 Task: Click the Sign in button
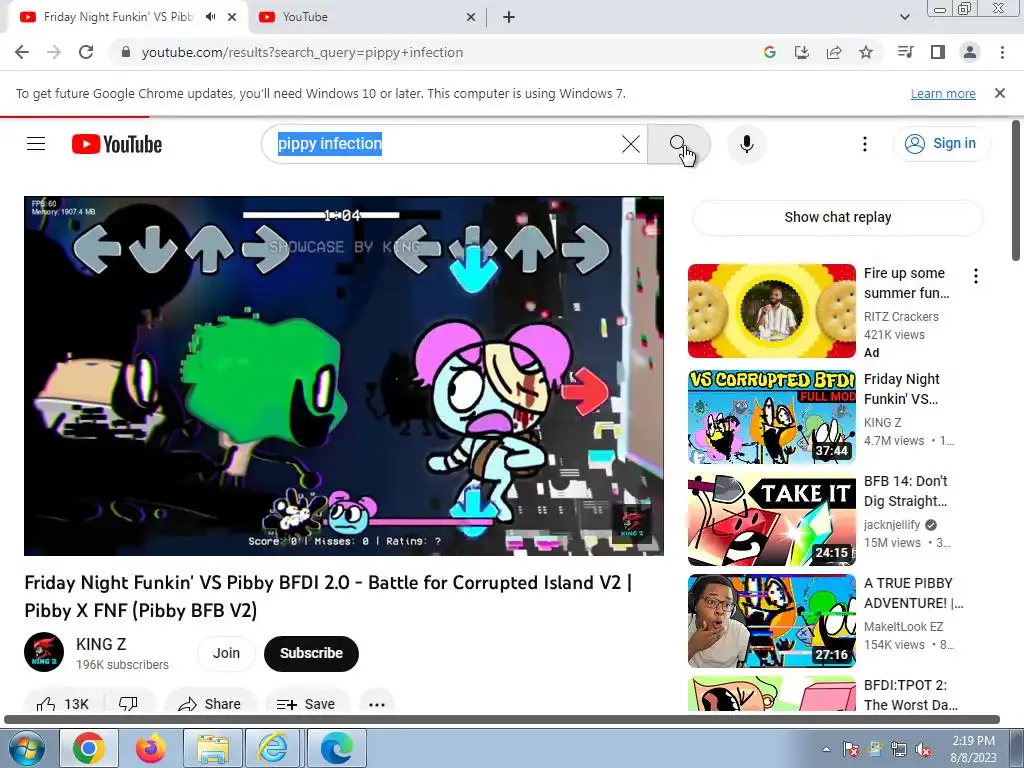point(941,144)
